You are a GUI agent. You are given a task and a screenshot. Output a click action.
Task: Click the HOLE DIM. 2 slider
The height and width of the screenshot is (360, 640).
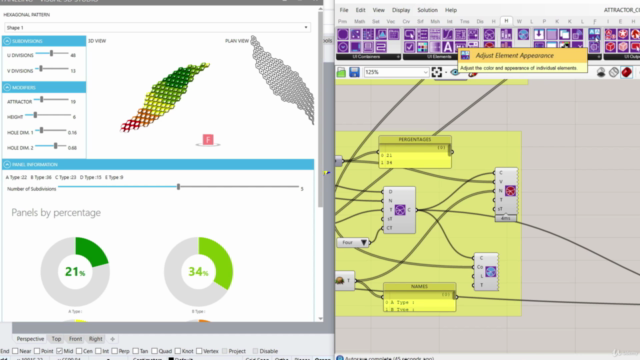[51, 146]
